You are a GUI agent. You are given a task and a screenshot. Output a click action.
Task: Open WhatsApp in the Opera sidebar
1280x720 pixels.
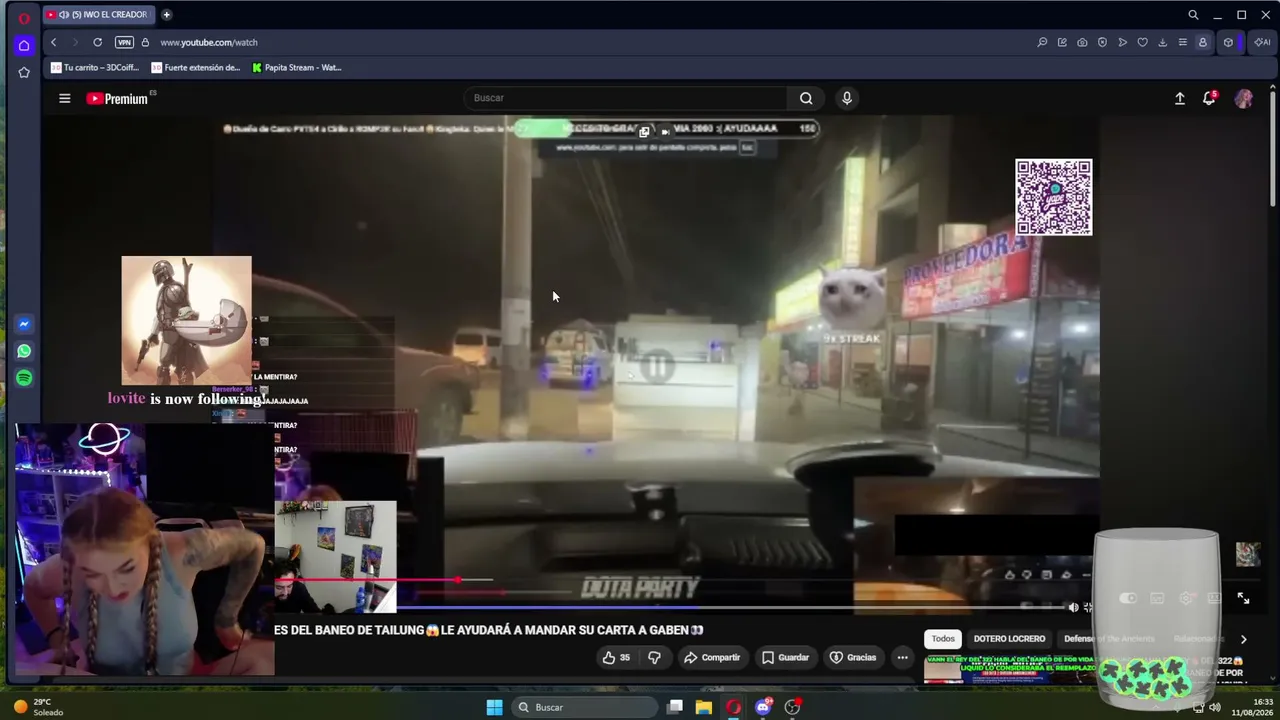coord(24,351)
